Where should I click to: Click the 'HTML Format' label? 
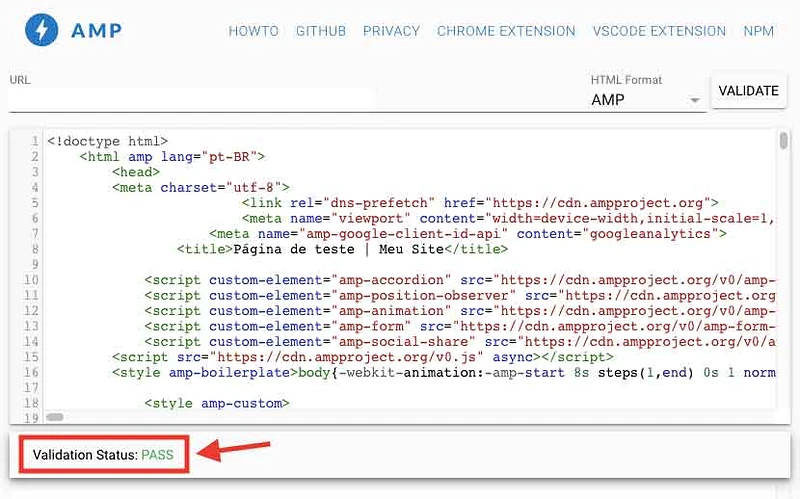coord(626,80)
